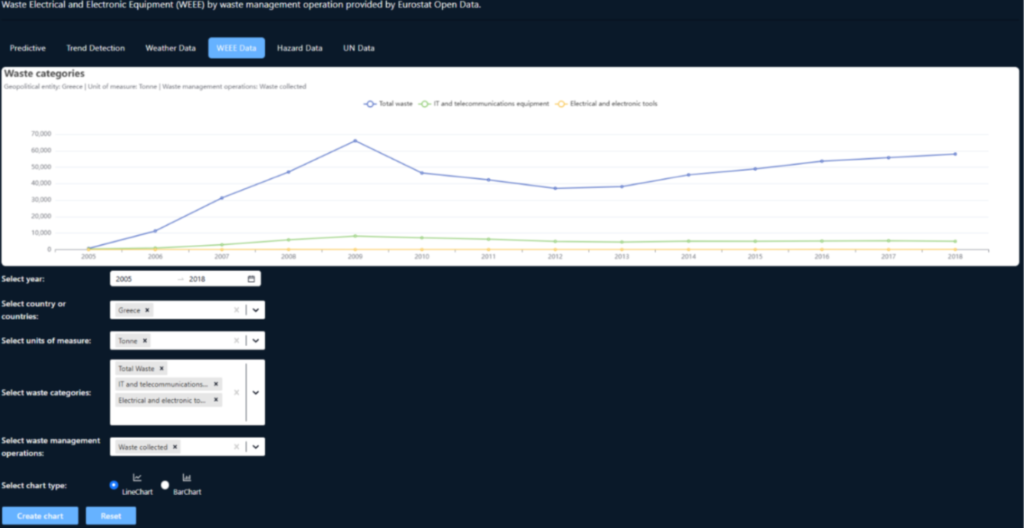Viewport: 1024px width, 528px height.
Task: Toggle Electrical and electronic tools legend swatch
Action: pos(562,103)
